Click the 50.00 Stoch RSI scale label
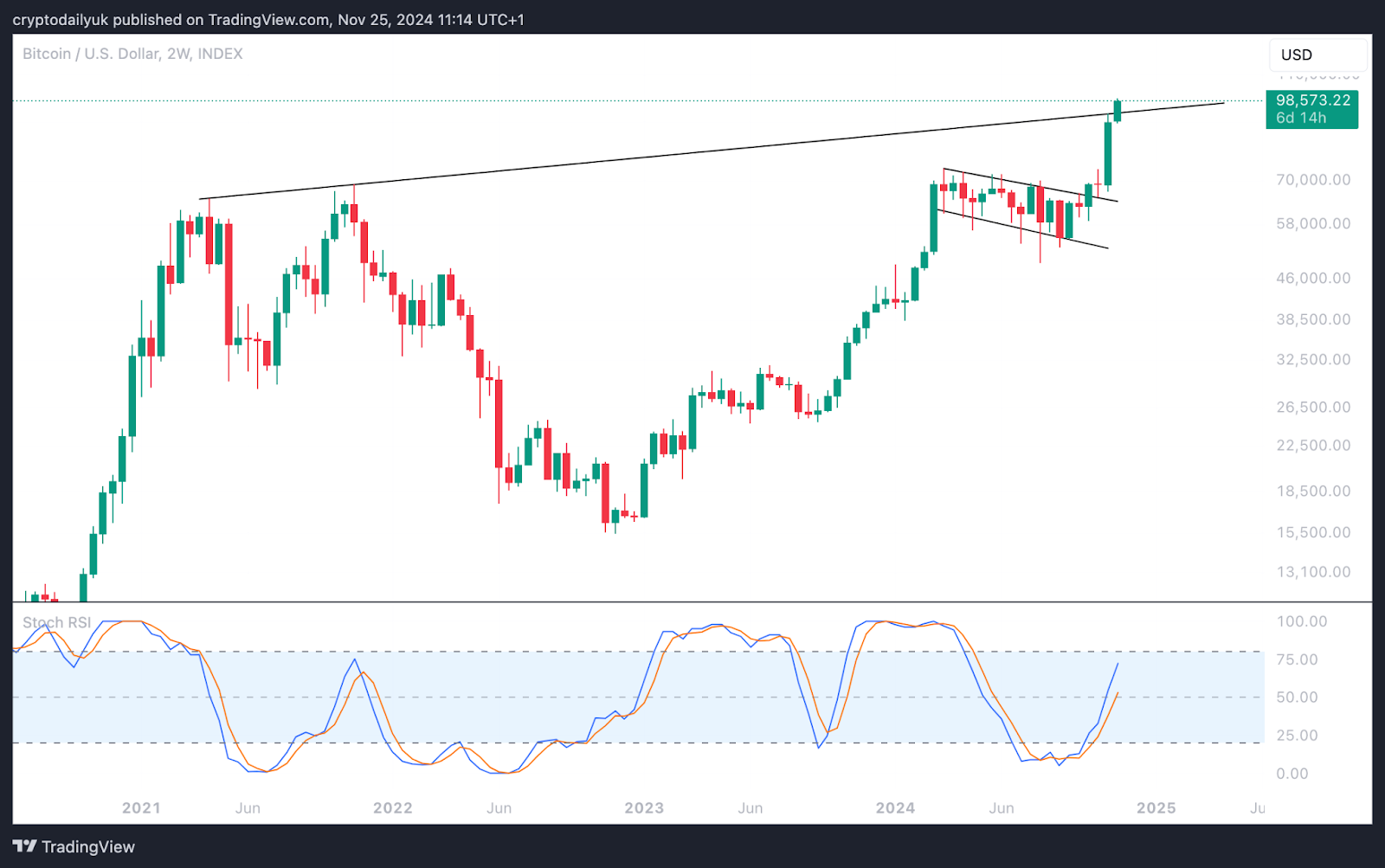This screenshot has height=868, width=1385. click(x=1297, y=697)
